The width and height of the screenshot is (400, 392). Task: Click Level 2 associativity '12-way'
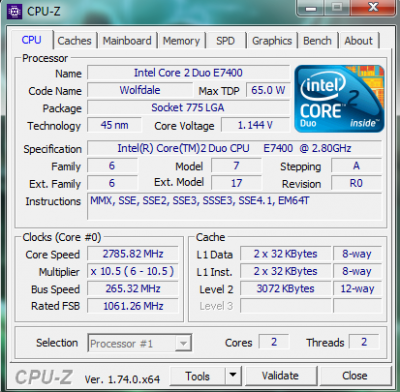tap(357, 289)
